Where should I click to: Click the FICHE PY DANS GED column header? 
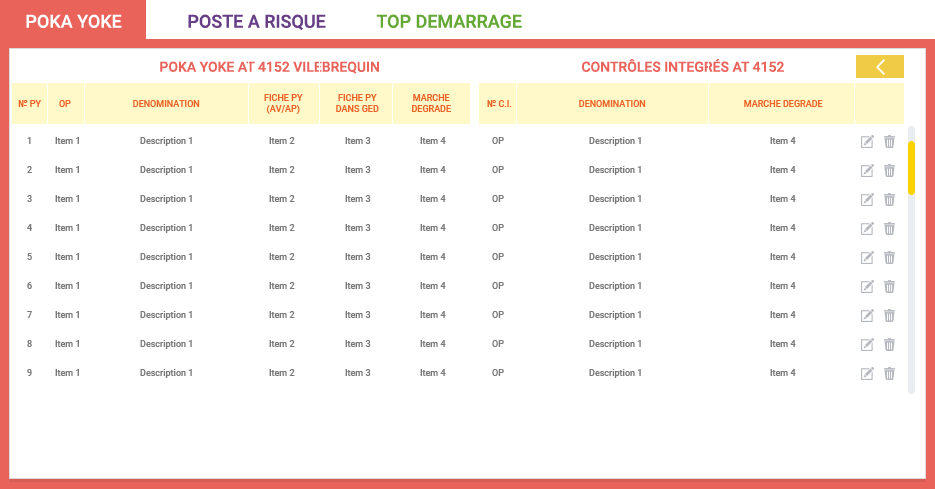click(356, 104)
